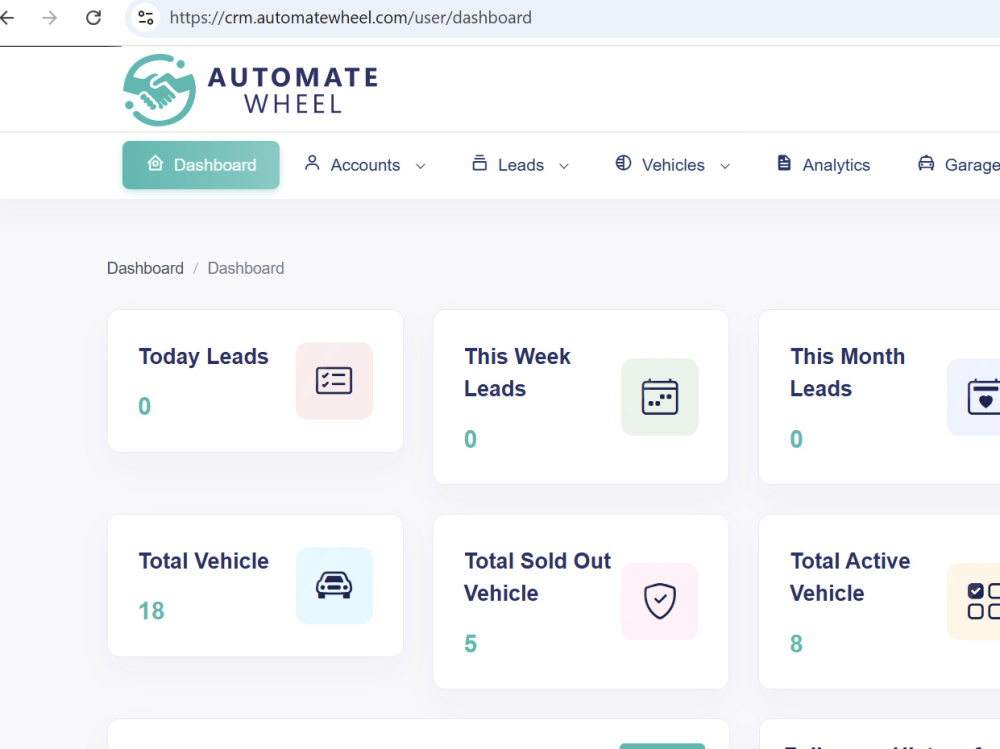Click the This Month Leads title
This screenshot has width=1000, height=749.
tap(848, 372)
